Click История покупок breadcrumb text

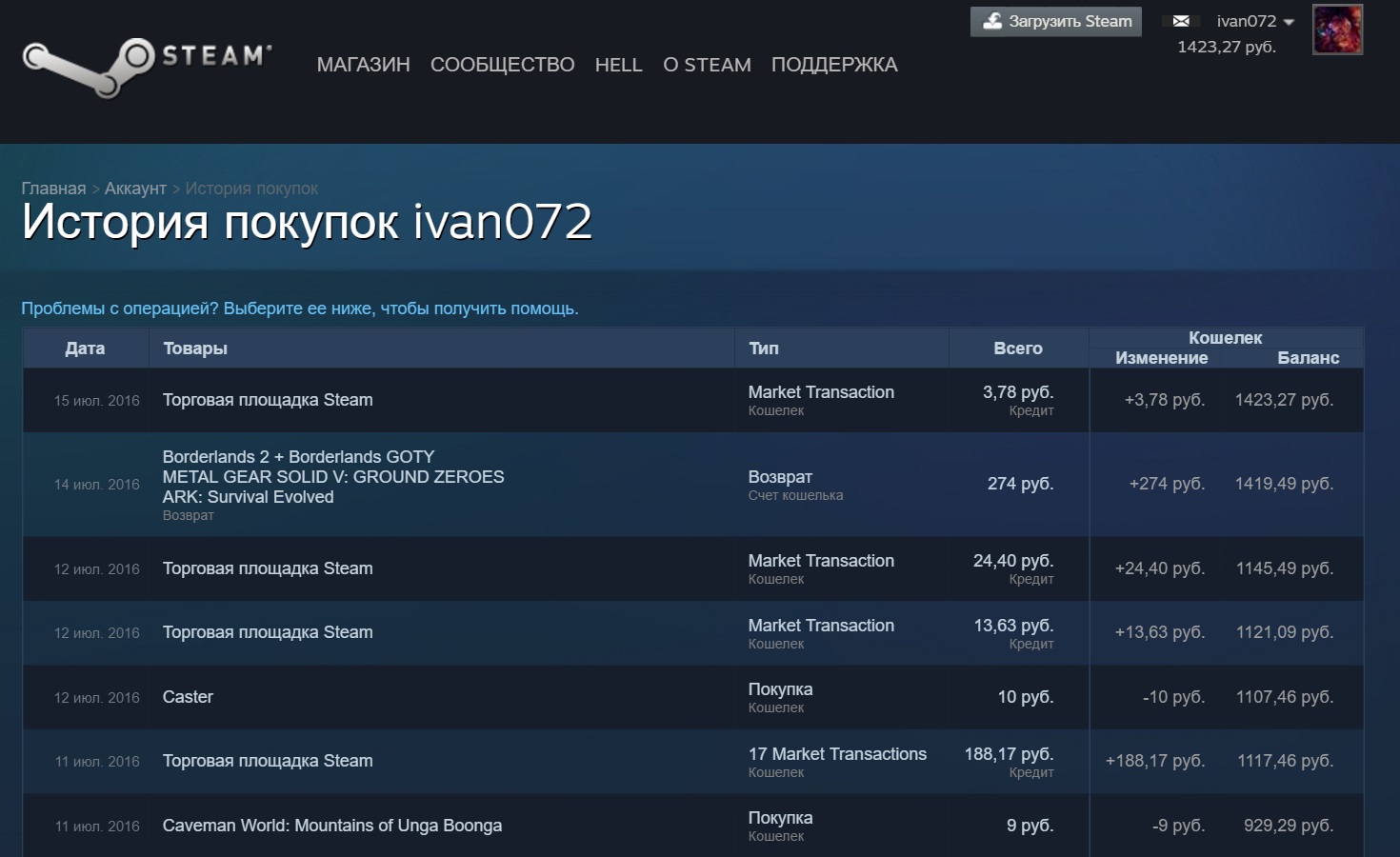tap(251, 189)
